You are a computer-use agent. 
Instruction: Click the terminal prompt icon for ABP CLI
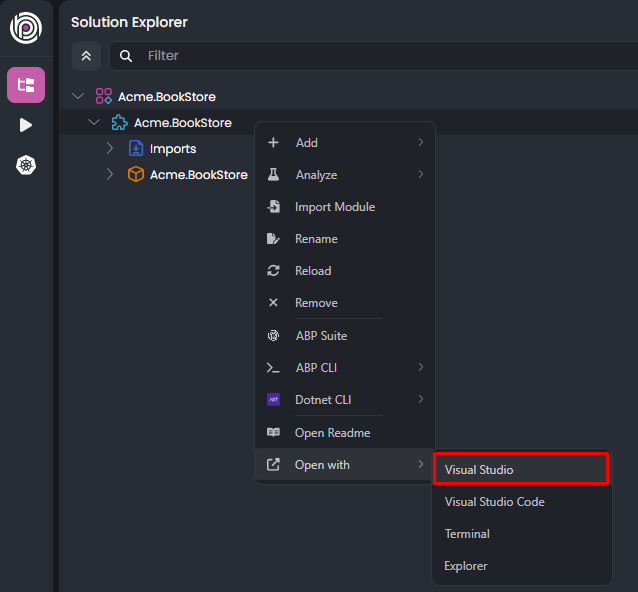click(273, 368)
